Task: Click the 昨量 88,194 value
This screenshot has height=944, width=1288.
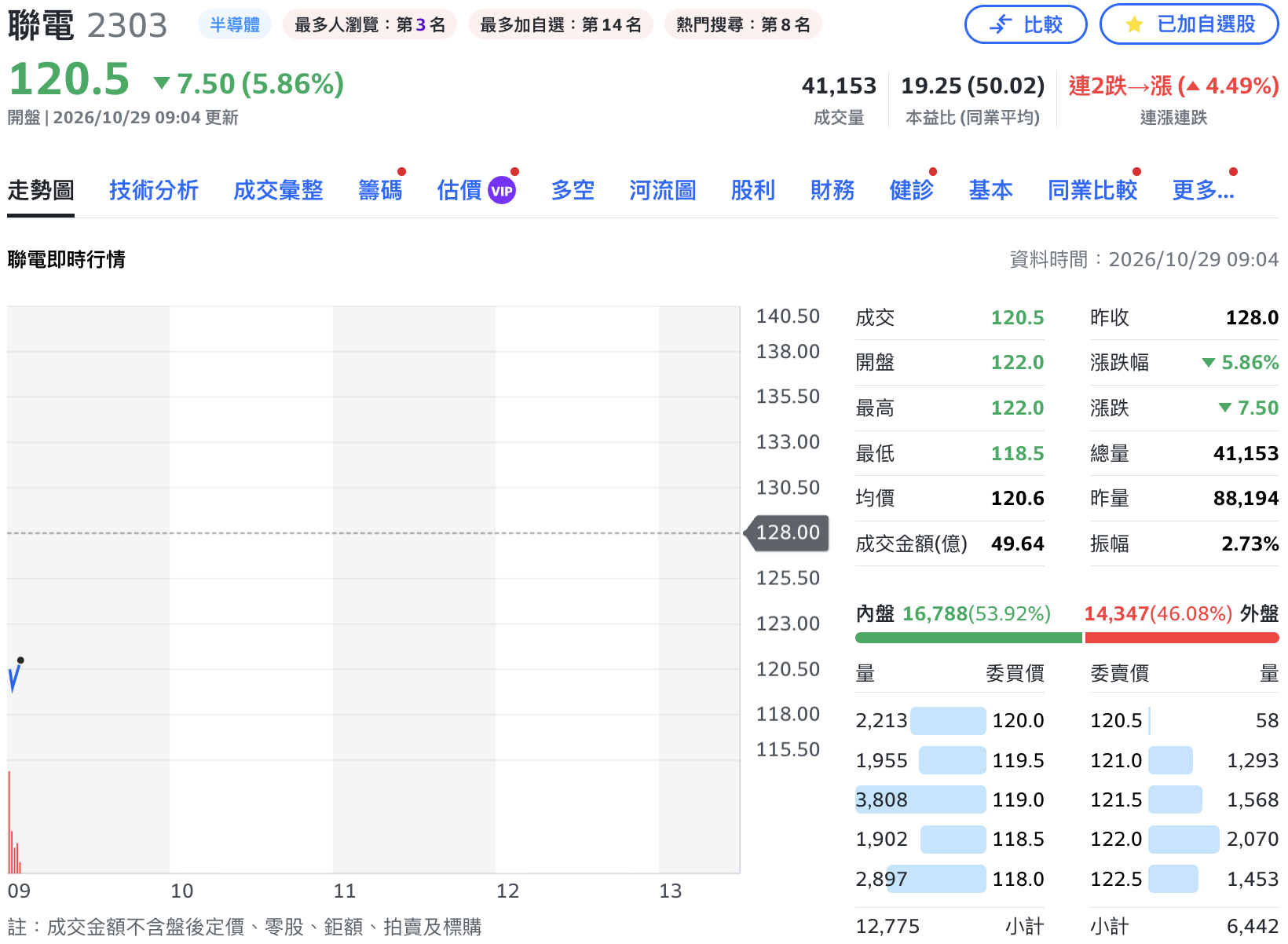Action: click(1246, 498)
